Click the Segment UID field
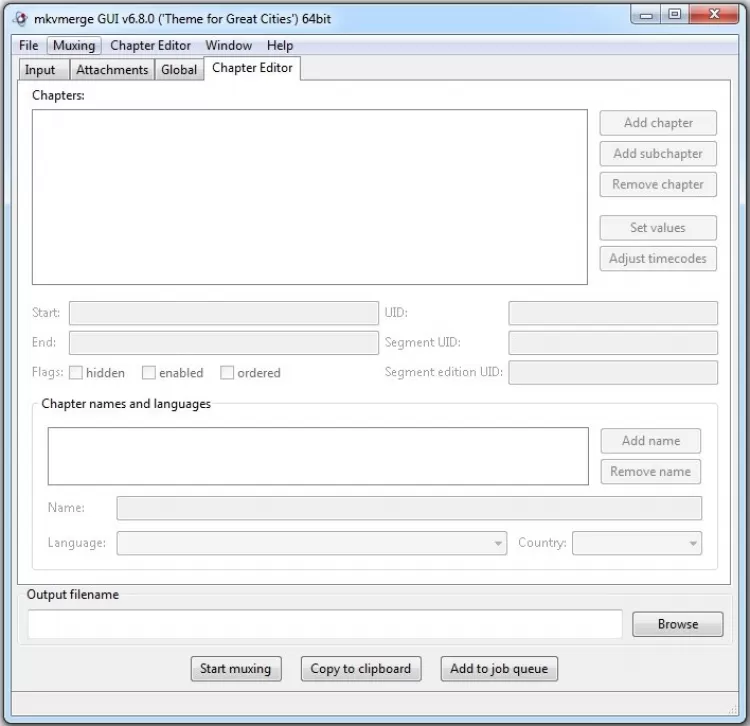 pos(613,343)
